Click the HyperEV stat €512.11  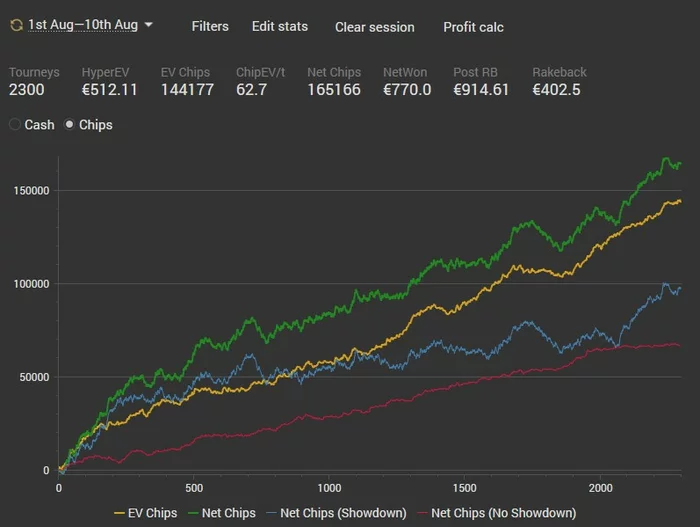pos(109,90)
